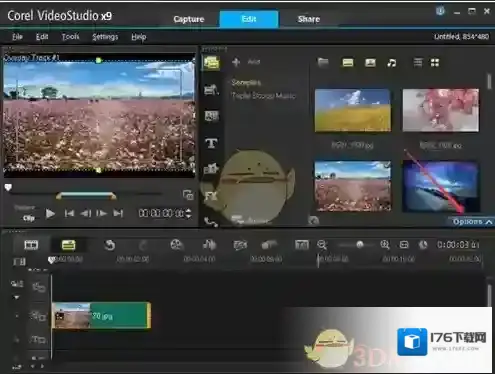This screenshot has width=495, height=374.
Task: Toggle showing audio files in library
Action: click(x=392, y=63)
